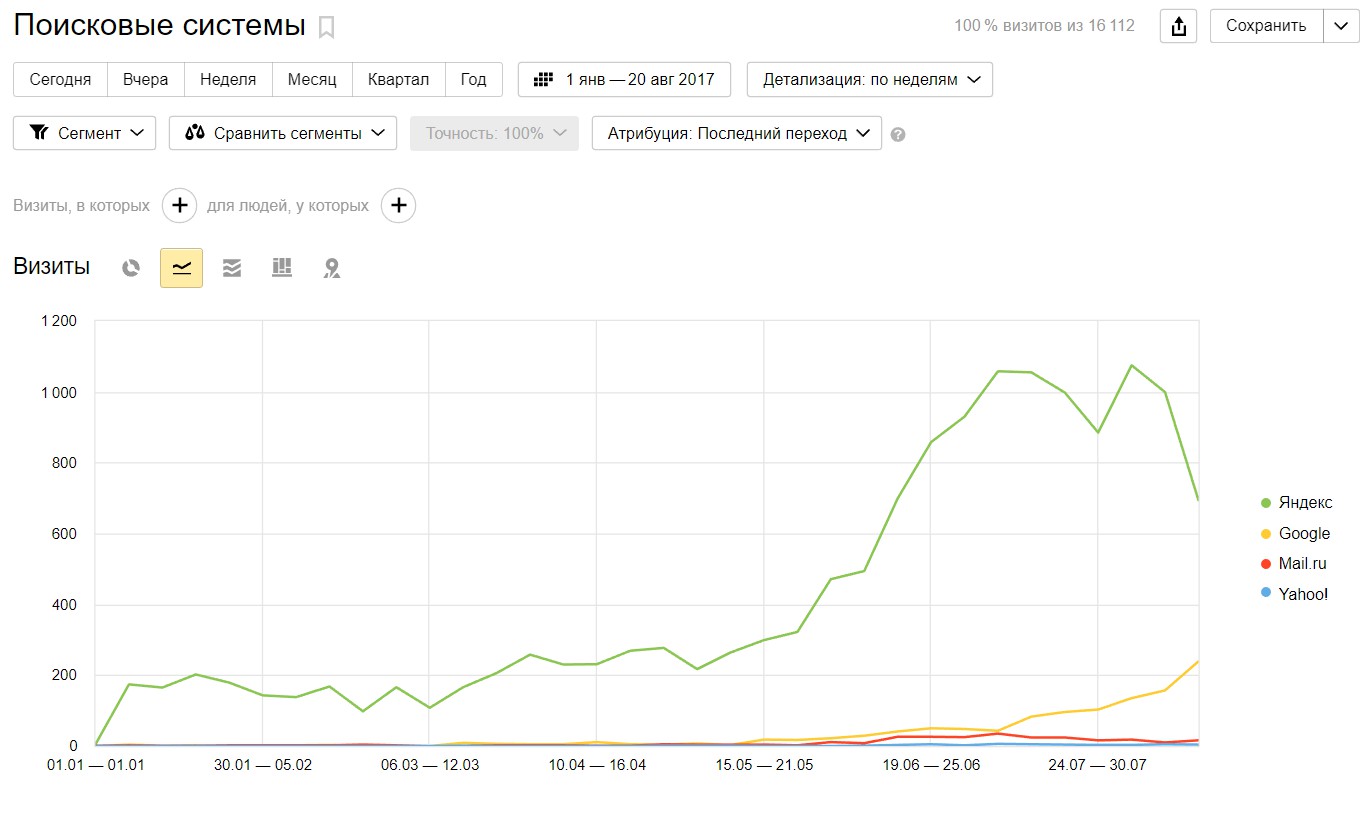The width and height of the screenshot is (1365, 824).
Task: Switch to pie chart view
Action: coord(131,268)
